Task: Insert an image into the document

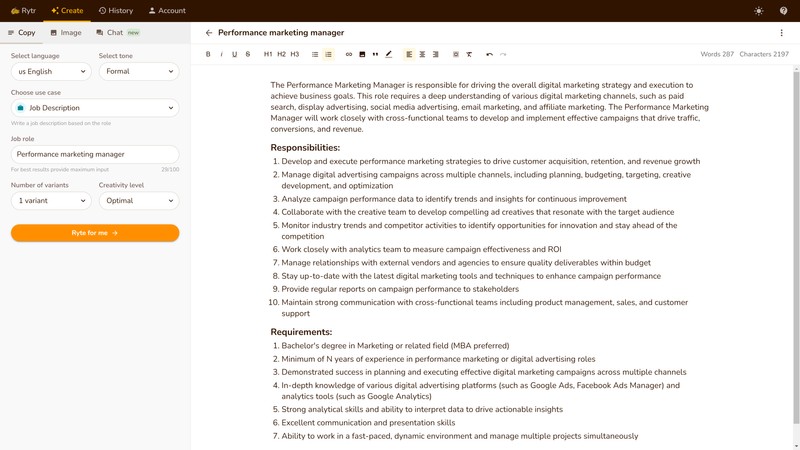Action: [362, 54]
